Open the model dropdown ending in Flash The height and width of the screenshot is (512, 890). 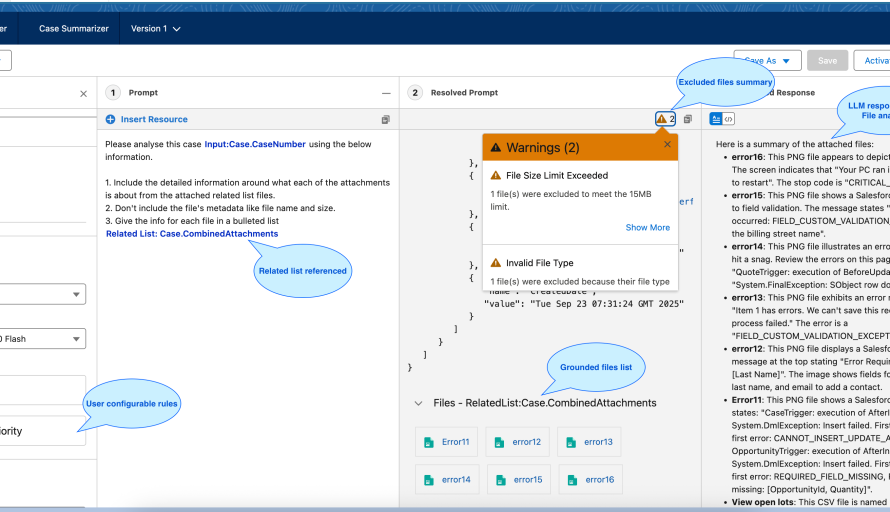(43, 339)
